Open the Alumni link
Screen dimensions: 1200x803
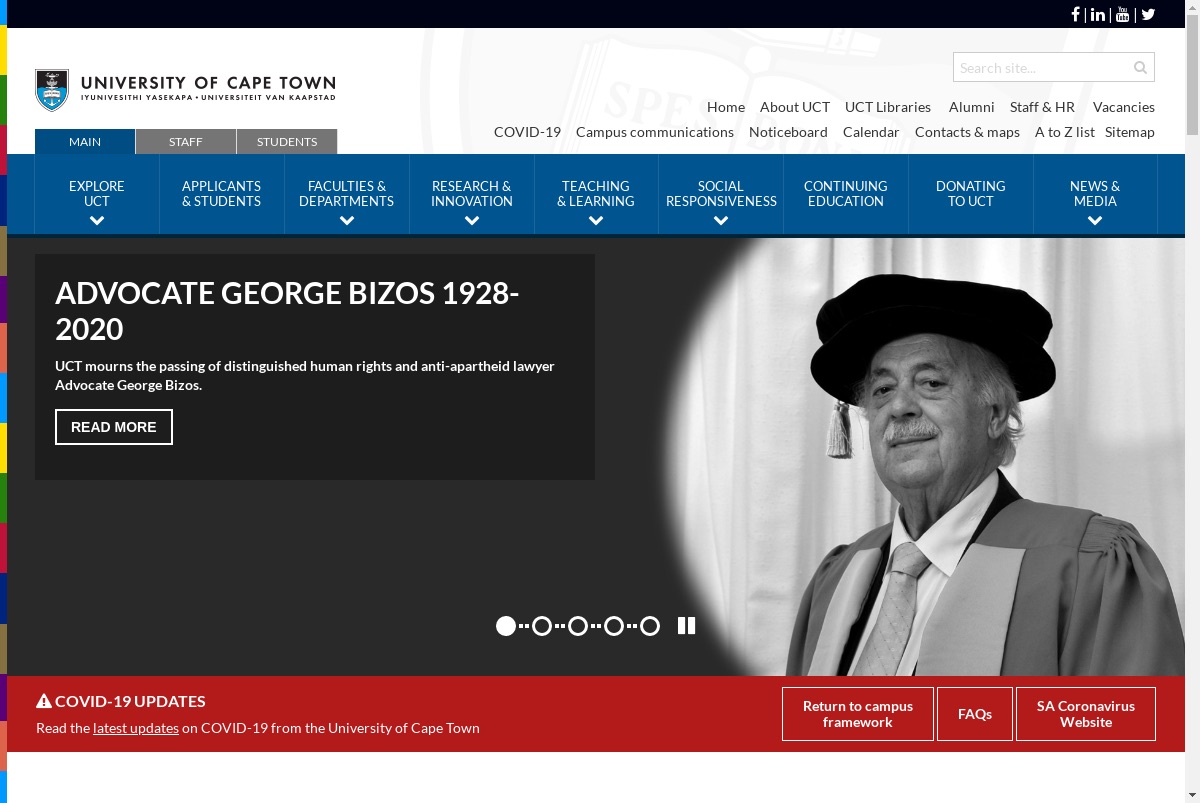click(x=972, y=107)
